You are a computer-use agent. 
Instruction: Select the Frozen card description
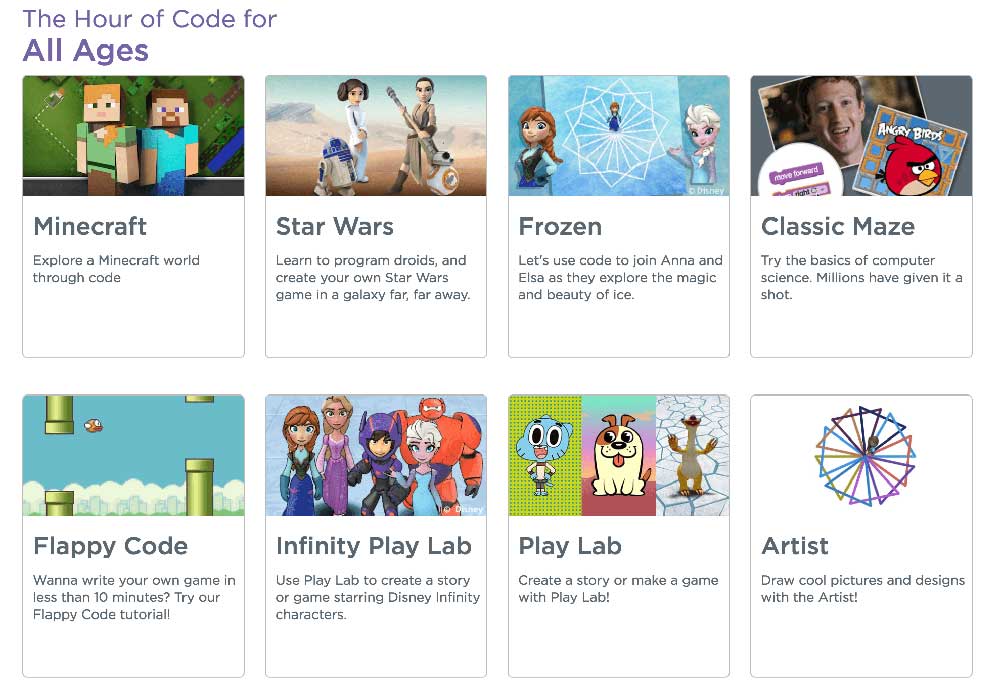(x=618, y=277)
